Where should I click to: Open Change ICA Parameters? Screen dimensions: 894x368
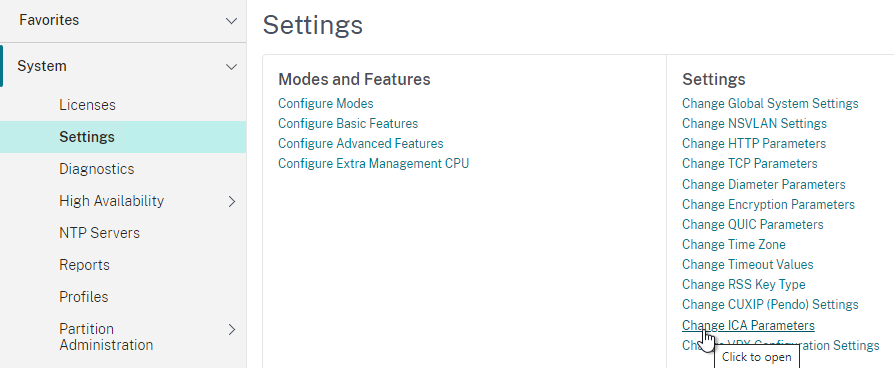[x=748, y=325]
